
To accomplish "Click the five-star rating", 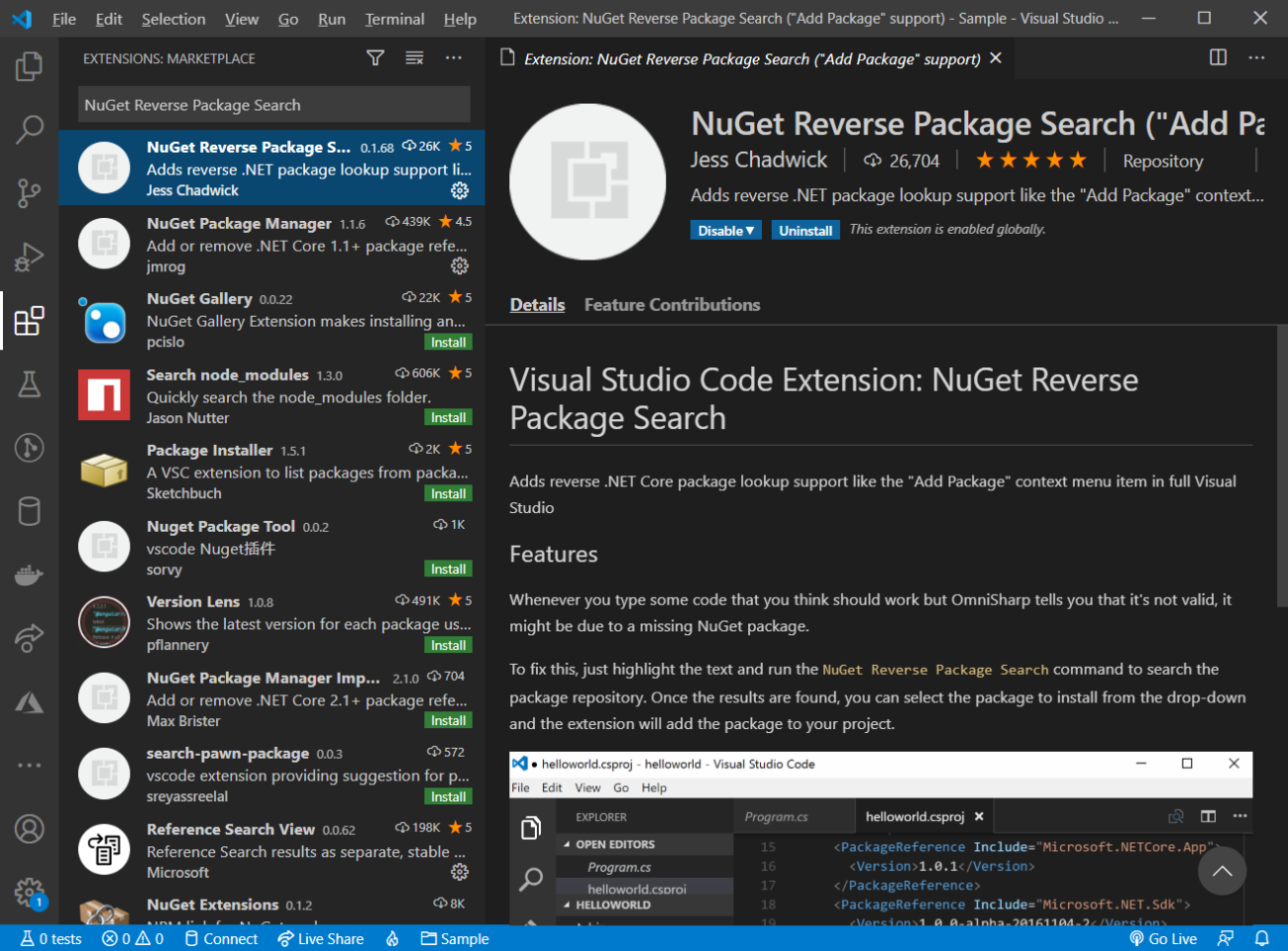I will [x=1031, y=159].
